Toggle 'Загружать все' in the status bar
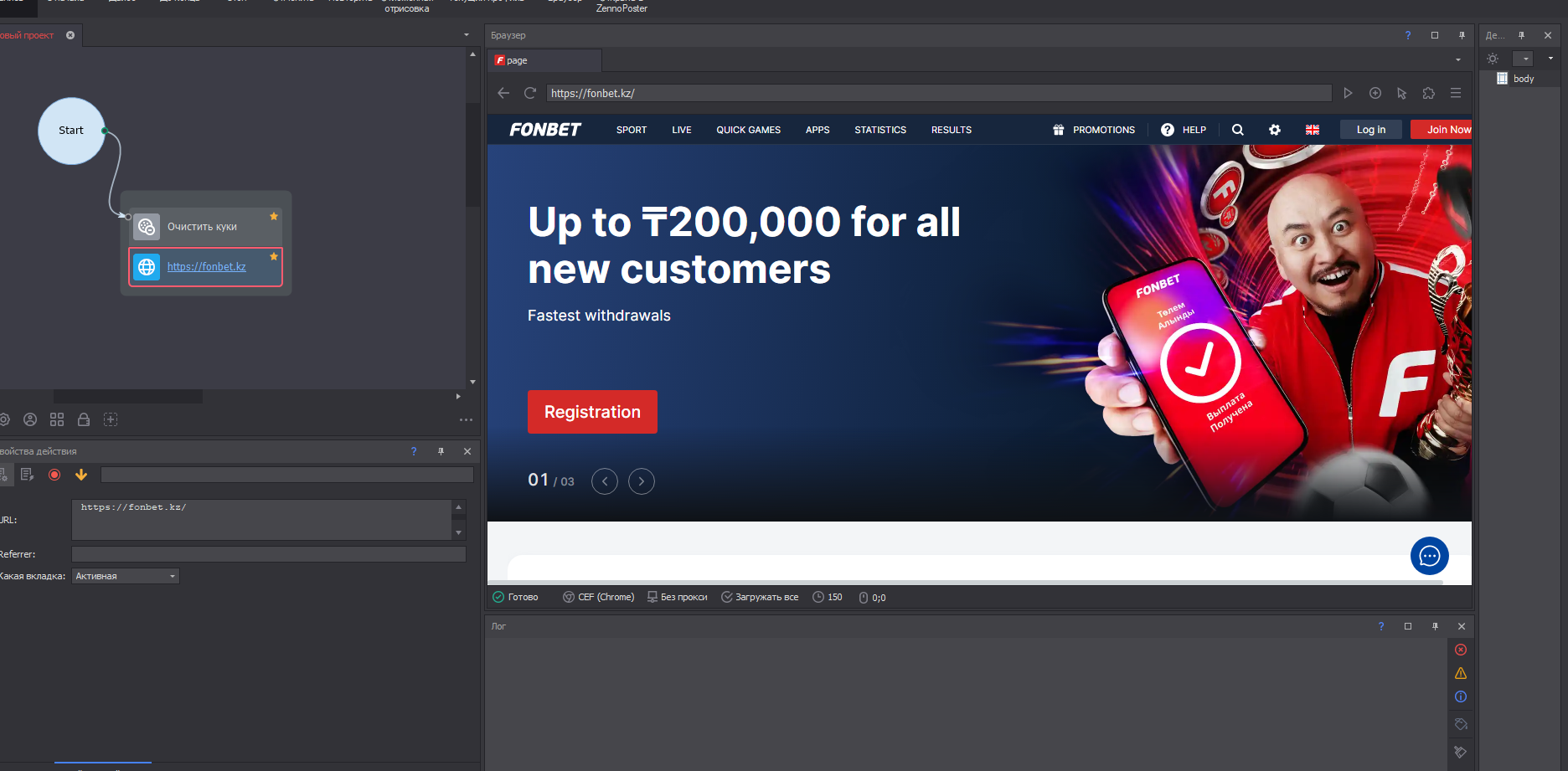Image resolution: width=1568 pixels, height=771 pixels. 761,597
